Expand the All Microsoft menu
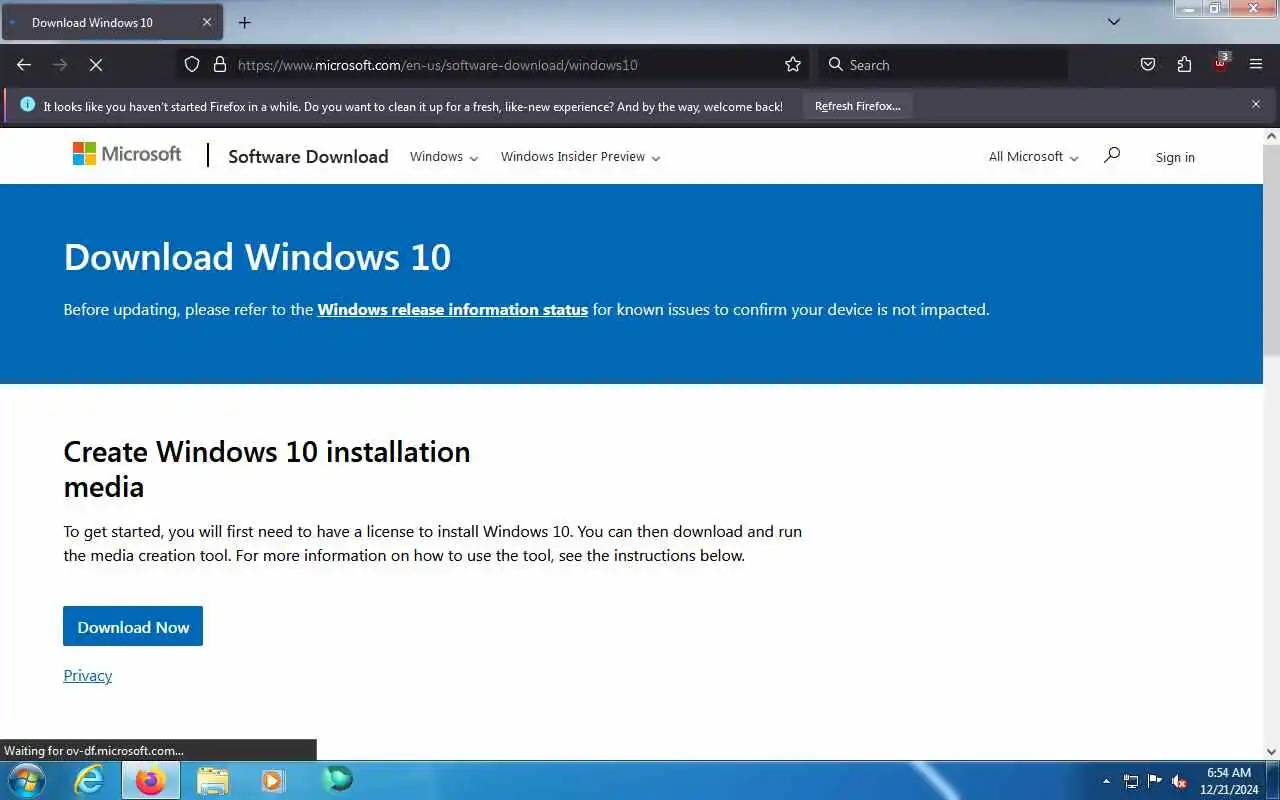Viewport: 1280px width, 800px height. point(1033,157)
